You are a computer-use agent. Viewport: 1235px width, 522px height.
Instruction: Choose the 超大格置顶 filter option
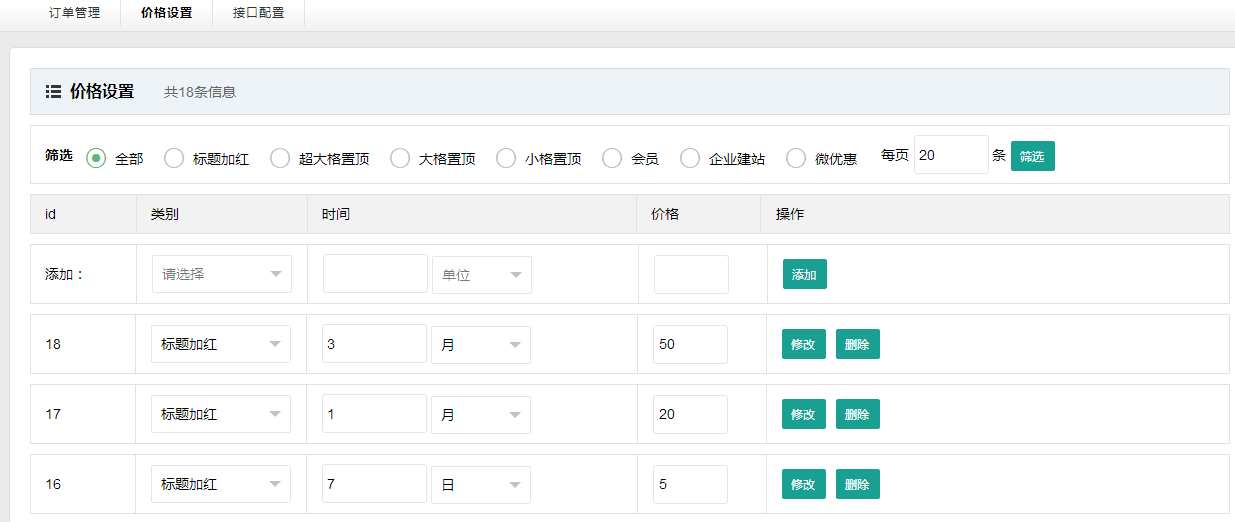coord(280,158)
